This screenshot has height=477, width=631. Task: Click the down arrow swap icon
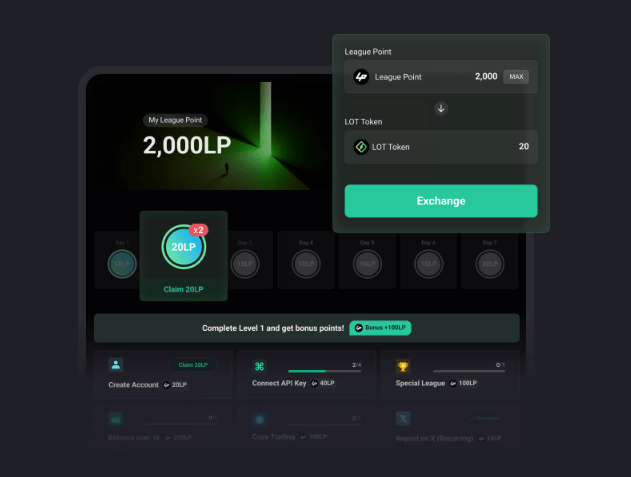click(x=441, y=108)
